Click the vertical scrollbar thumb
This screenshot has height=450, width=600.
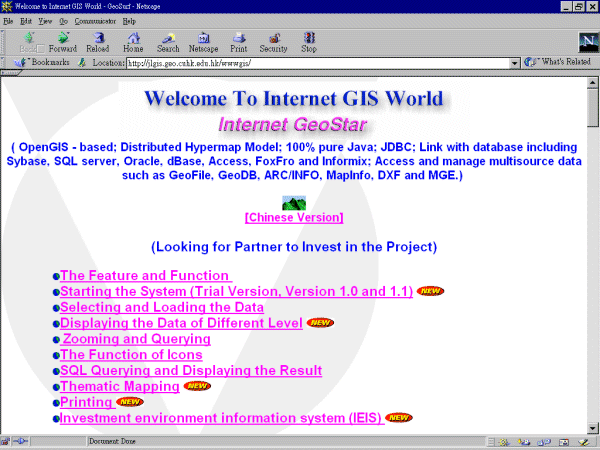click(x=593, y=108)
